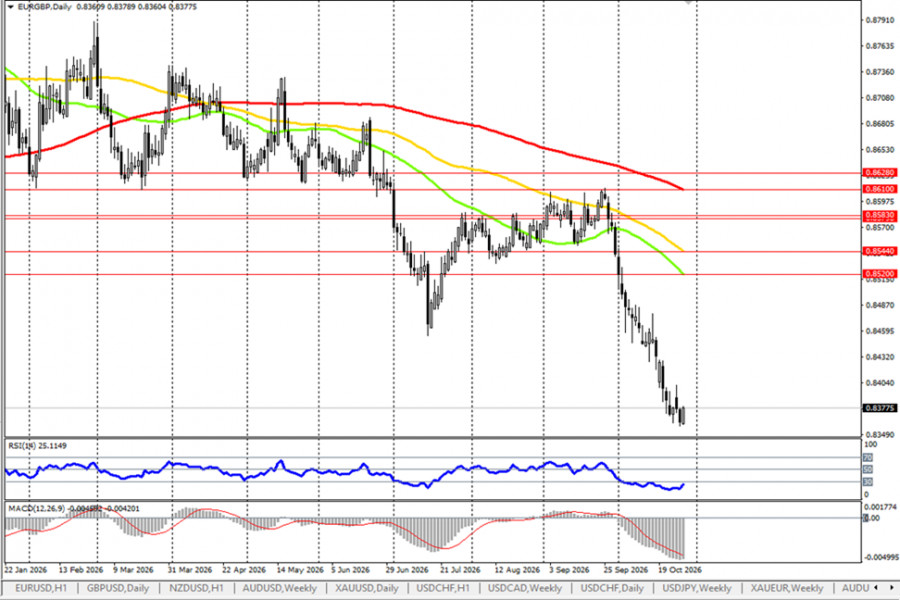The height and width of the screenshot is (600, 900).
Task: Switch to the EURUSD,H1 chart tab
Action: tap(41, 588)
